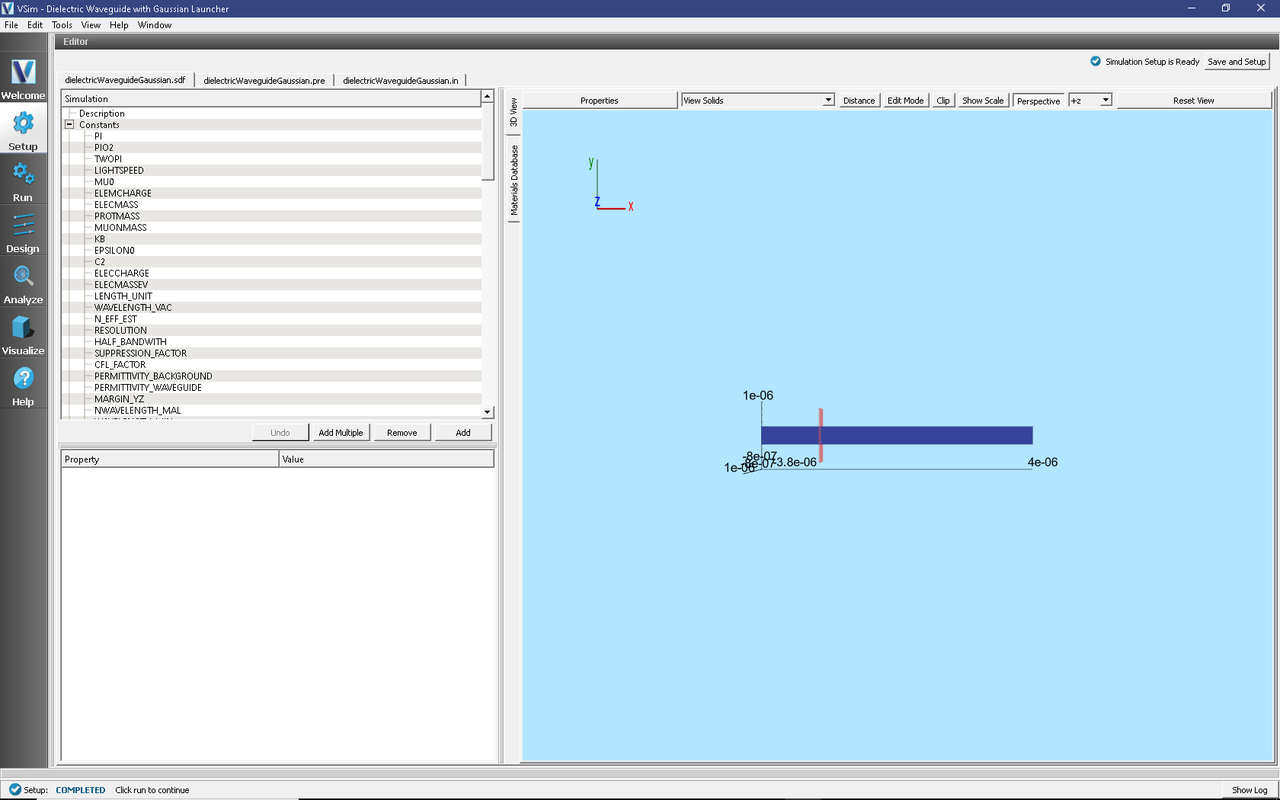The height and width of the screenshot is (800, 1280).
Task: Switch to dielectricWaveguideGaussian.in tab
Action: click(x=401, y=80)
